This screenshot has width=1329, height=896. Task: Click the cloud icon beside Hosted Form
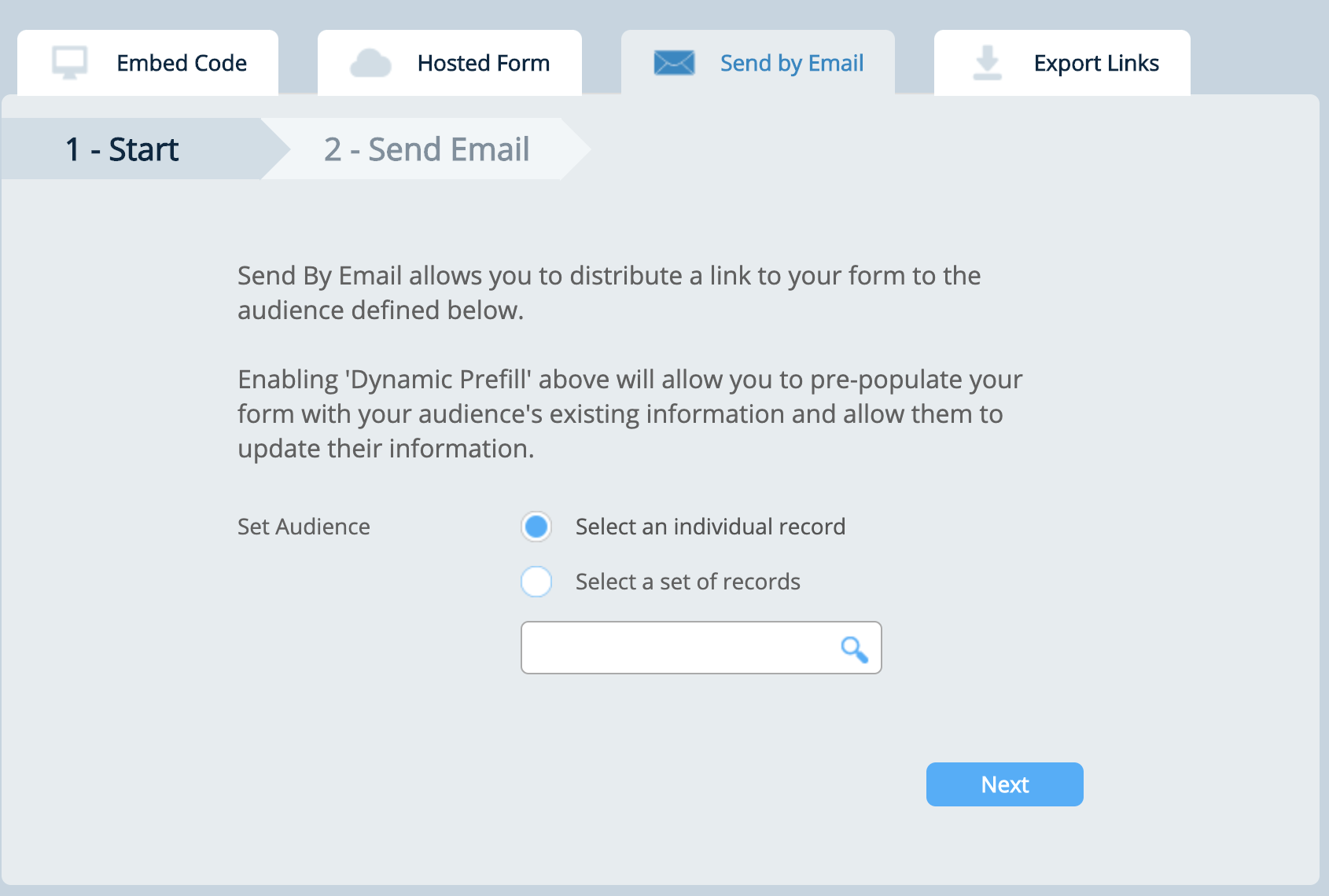pos(372,61)
